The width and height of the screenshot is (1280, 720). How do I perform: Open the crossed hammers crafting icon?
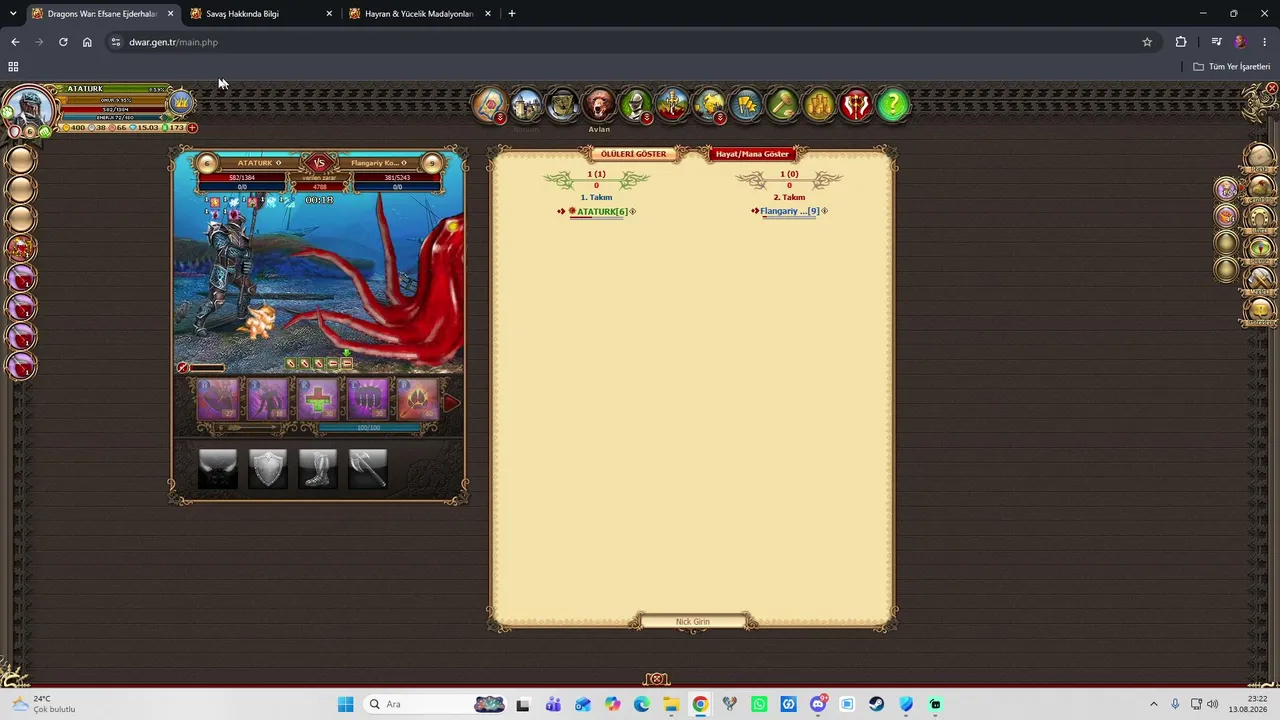click(1260, 280)
